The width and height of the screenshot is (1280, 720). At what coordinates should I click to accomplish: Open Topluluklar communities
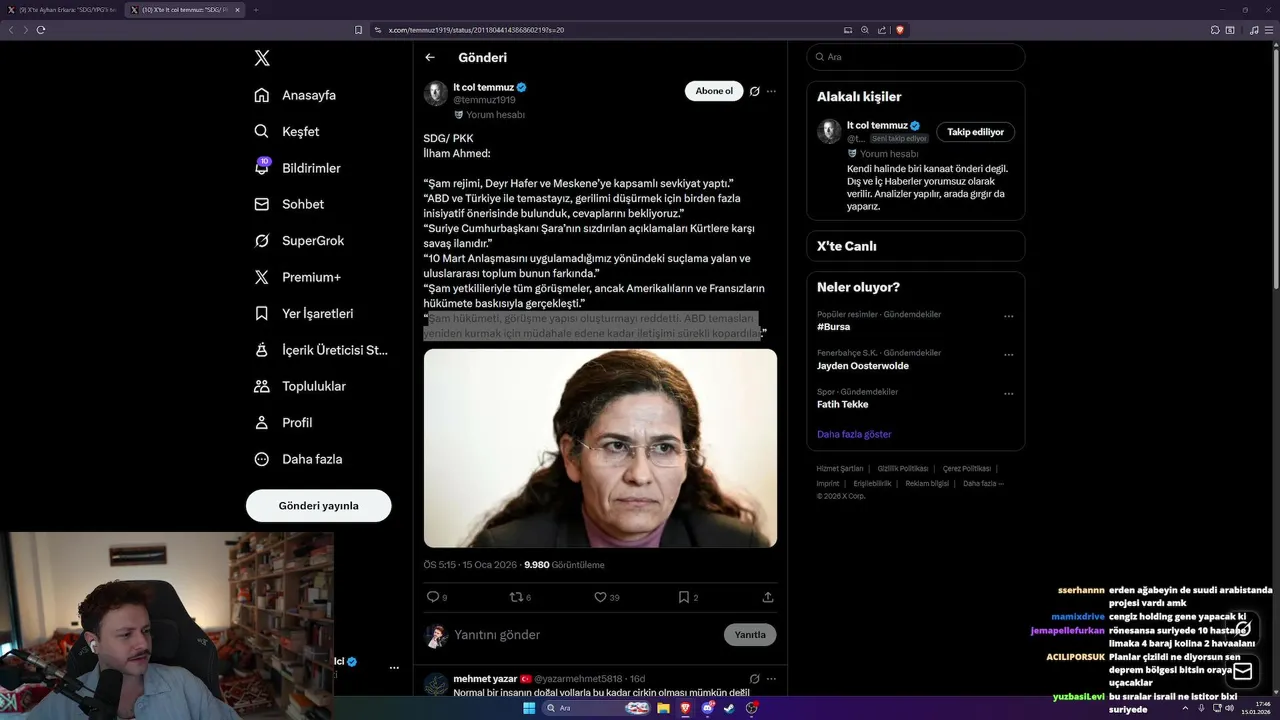pyautogui.click(x=300, y=386)
